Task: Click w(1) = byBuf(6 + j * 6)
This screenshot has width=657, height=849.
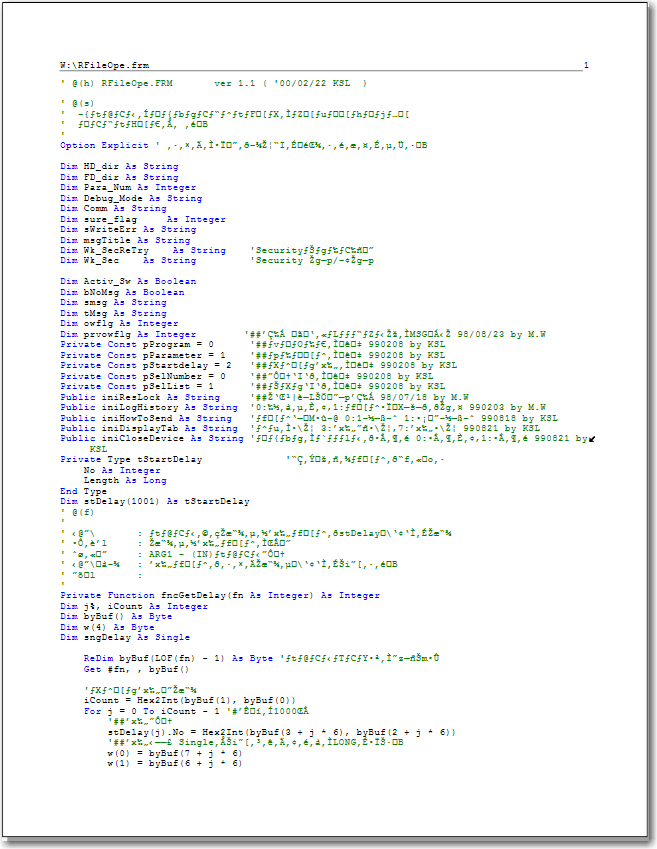Action: [174, 763]
